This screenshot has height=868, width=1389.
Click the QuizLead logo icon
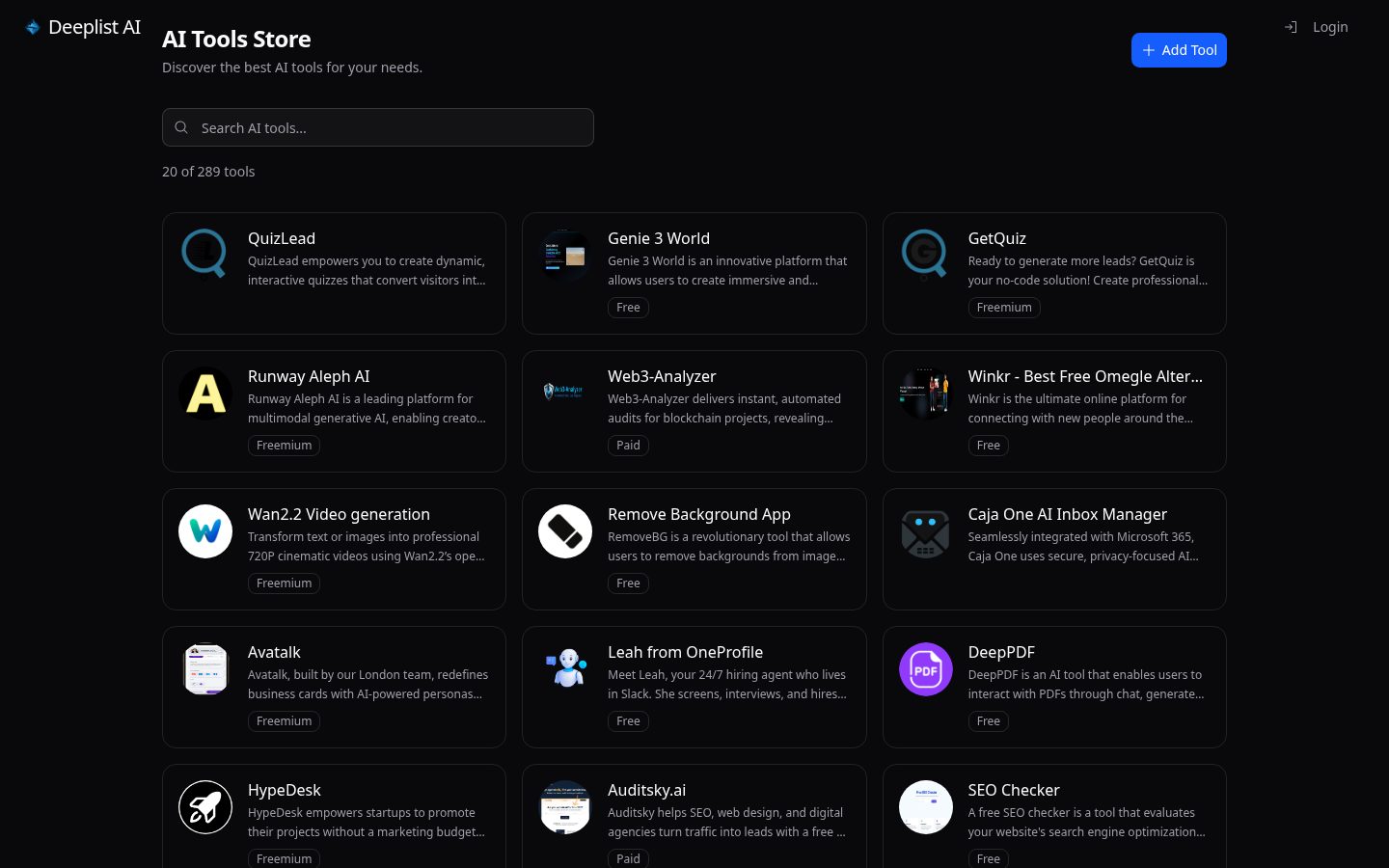click(x=205, y=256)
